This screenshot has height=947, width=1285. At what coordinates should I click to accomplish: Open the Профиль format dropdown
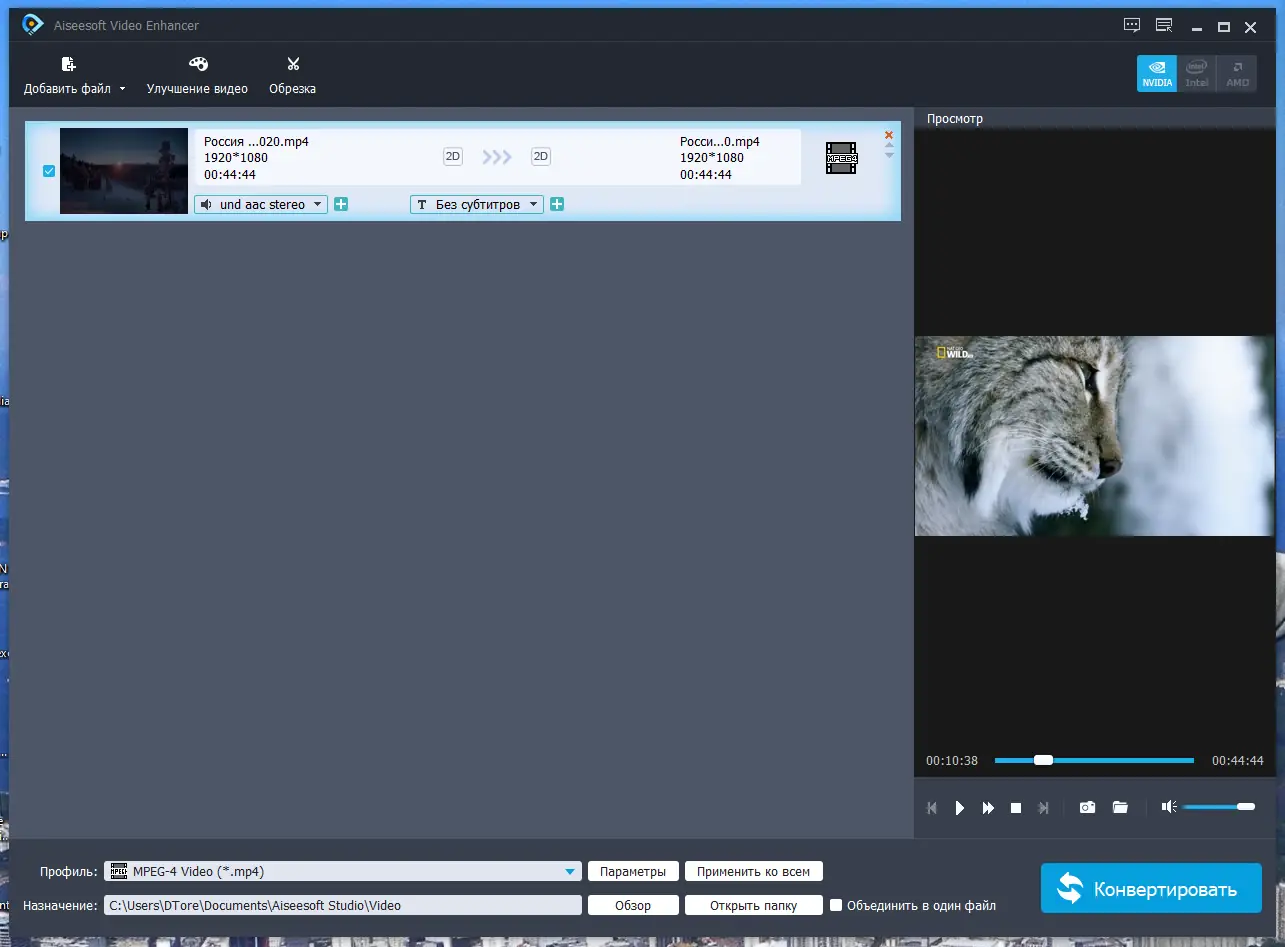(343, 871)
